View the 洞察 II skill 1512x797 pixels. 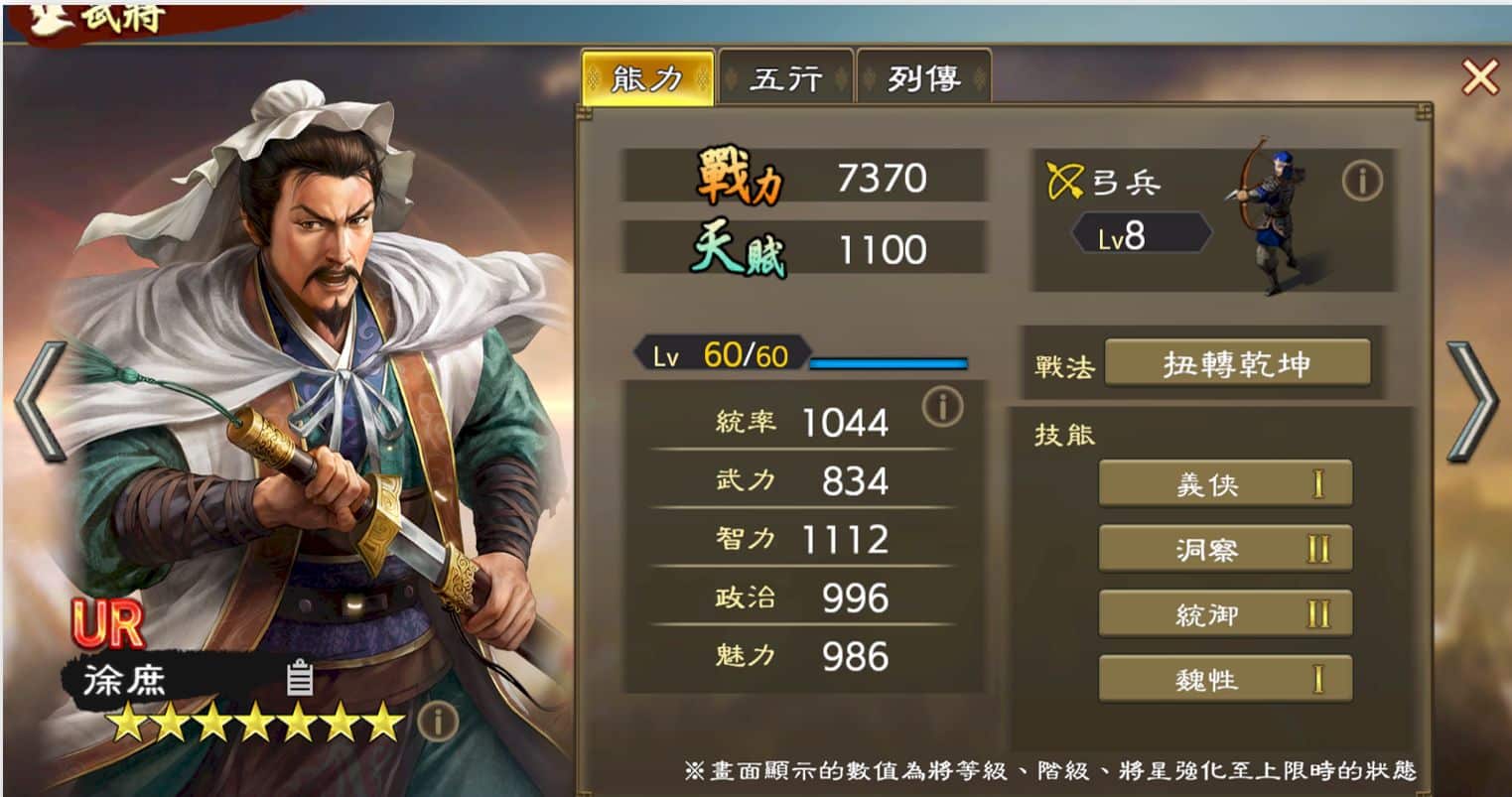[x=1226, y=549]
